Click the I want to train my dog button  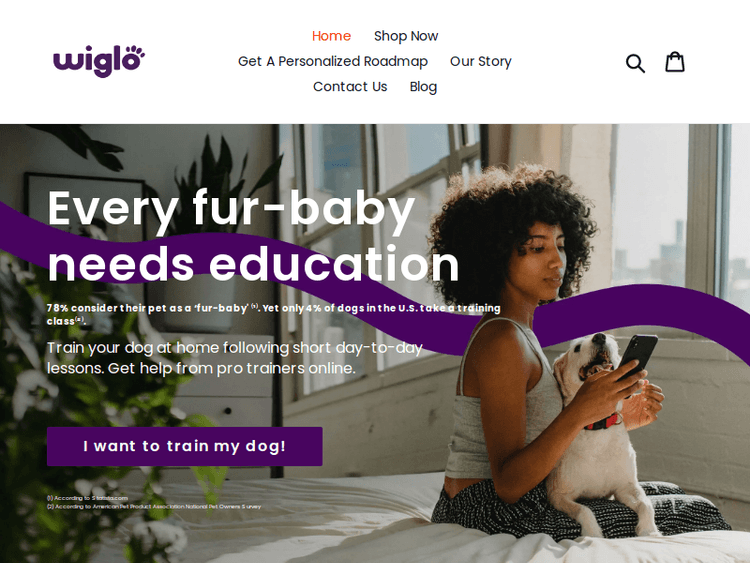(x=185, y=446)
